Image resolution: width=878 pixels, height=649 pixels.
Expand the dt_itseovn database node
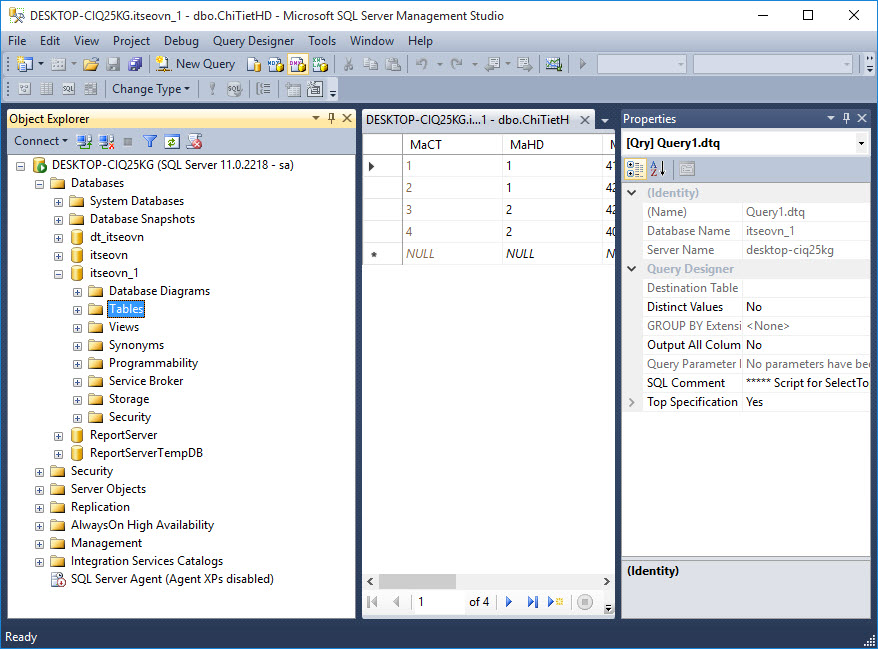[x=58, y=238]
